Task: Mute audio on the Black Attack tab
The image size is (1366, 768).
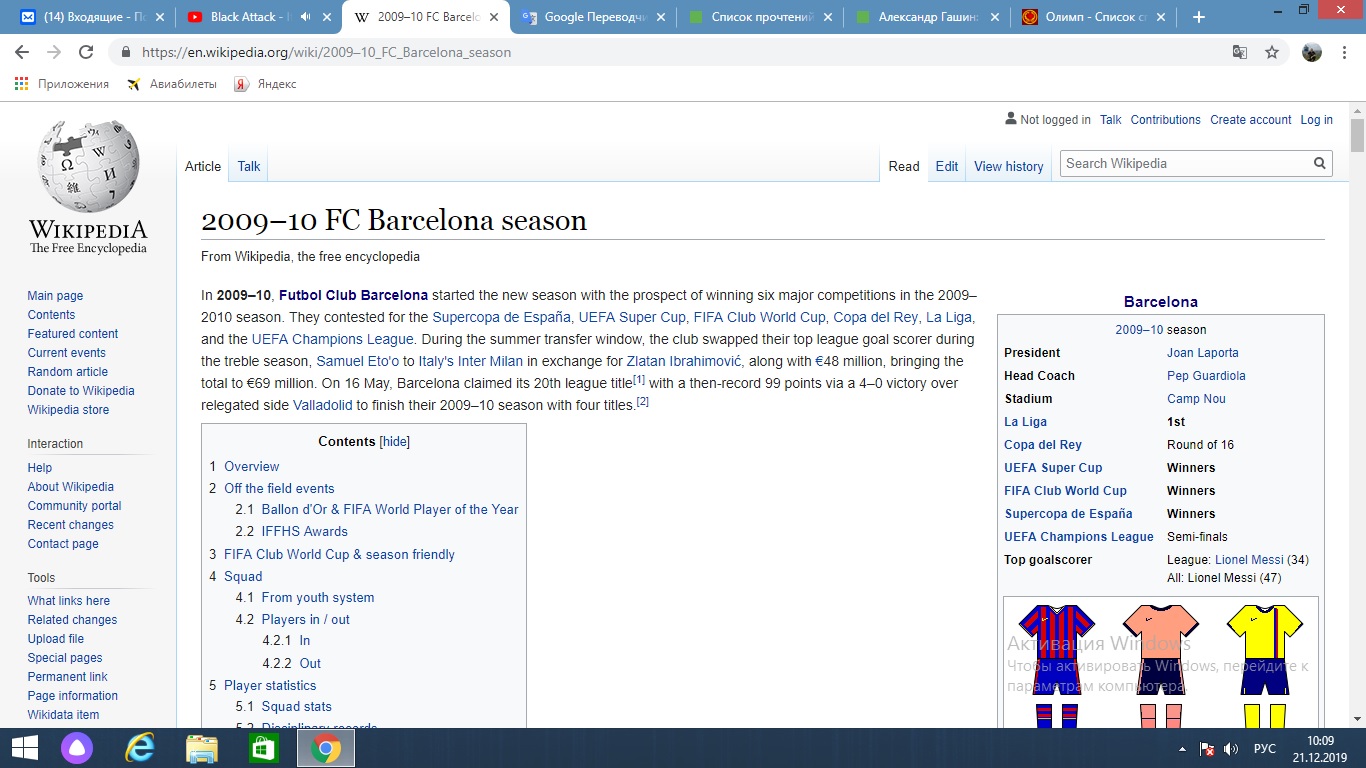Action: 305,17
